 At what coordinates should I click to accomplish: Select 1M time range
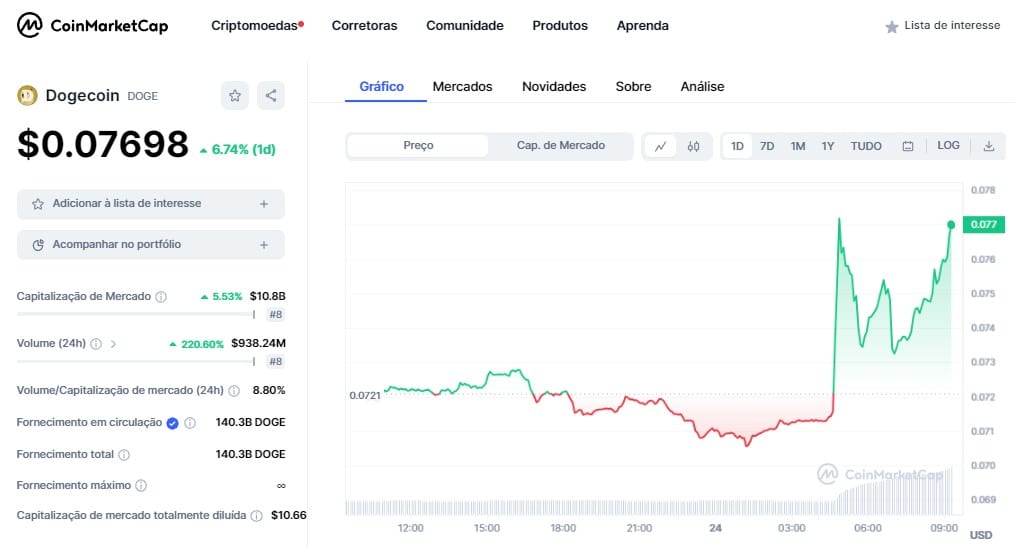click(798, 146)
